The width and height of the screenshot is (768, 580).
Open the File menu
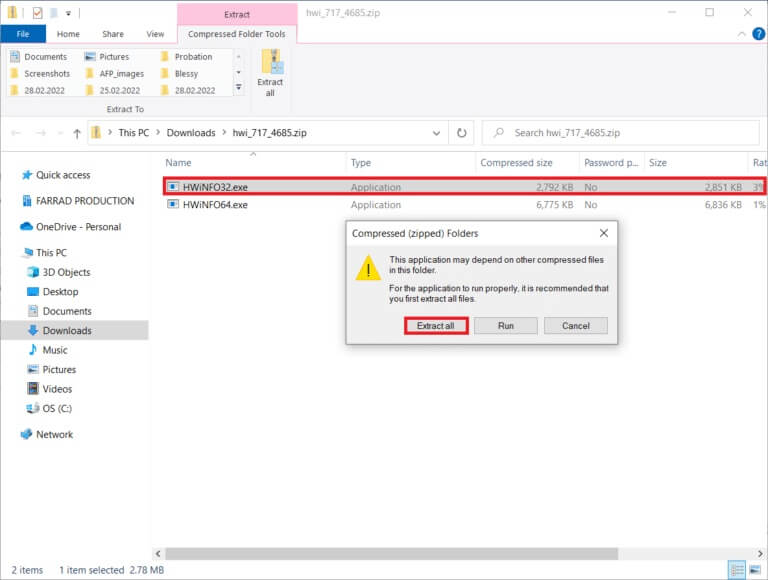coord(23,34)
